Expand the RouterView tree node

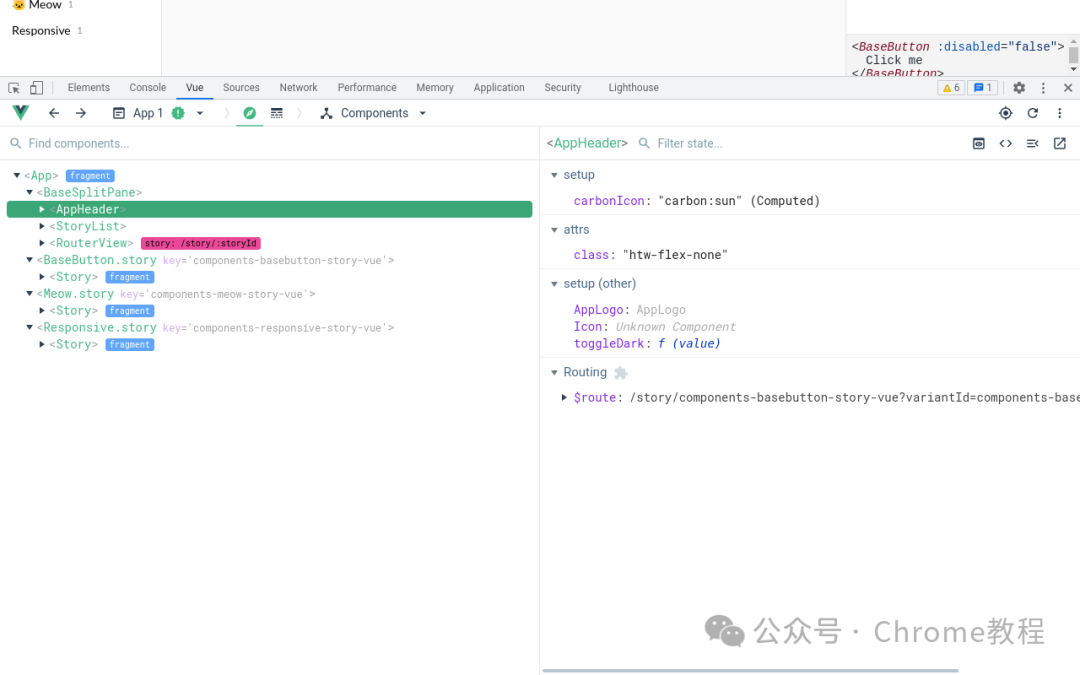pos(42,243)
